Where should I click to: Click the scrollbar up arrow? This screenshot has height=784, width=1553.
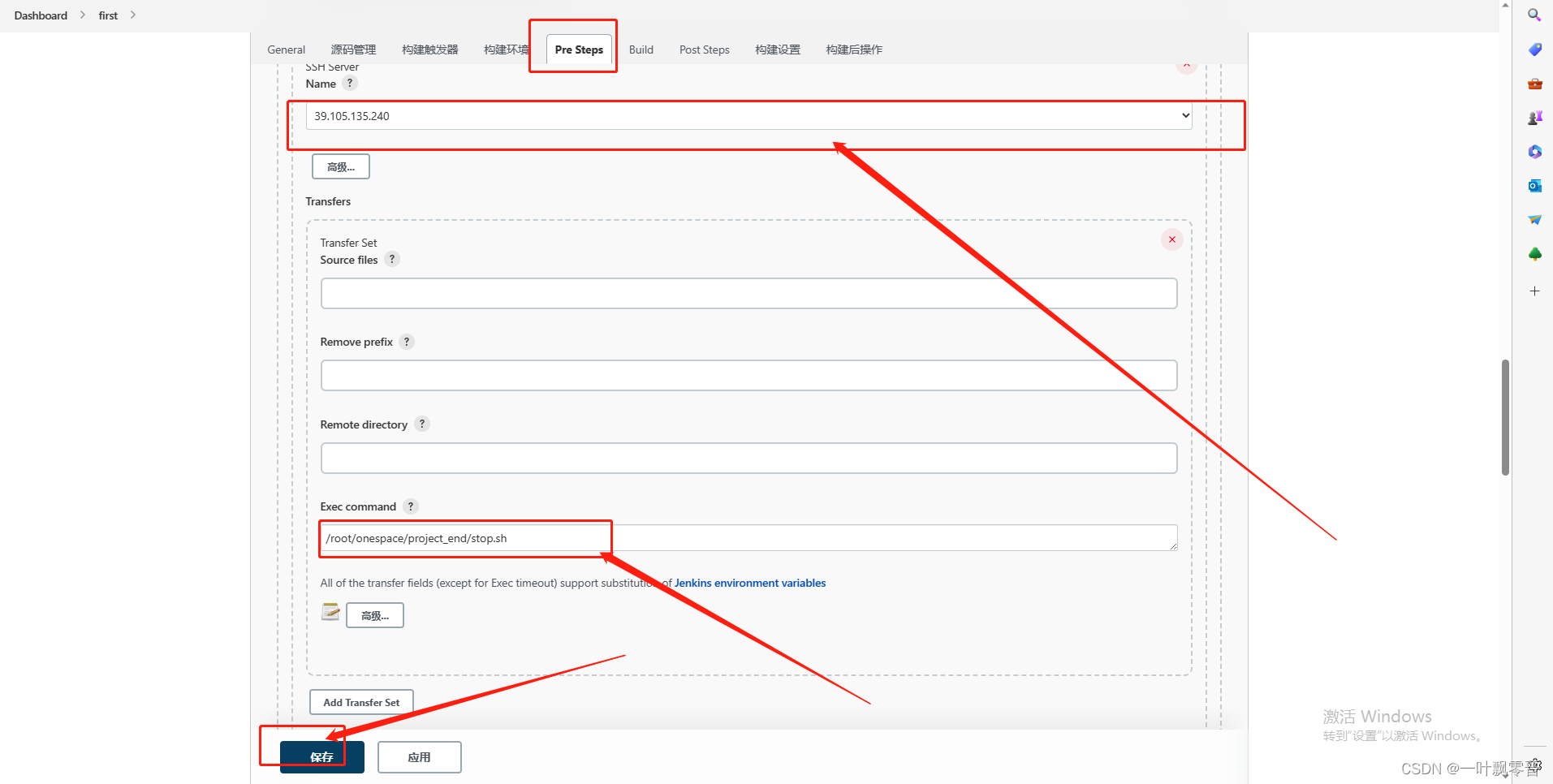[x=1505, y=5]
